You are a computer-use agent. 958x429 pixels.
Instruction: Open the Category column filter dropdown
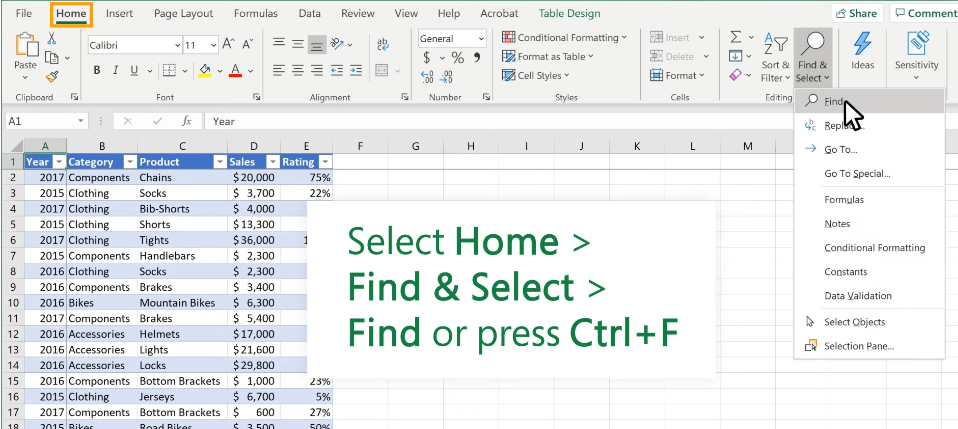(129, 162)
